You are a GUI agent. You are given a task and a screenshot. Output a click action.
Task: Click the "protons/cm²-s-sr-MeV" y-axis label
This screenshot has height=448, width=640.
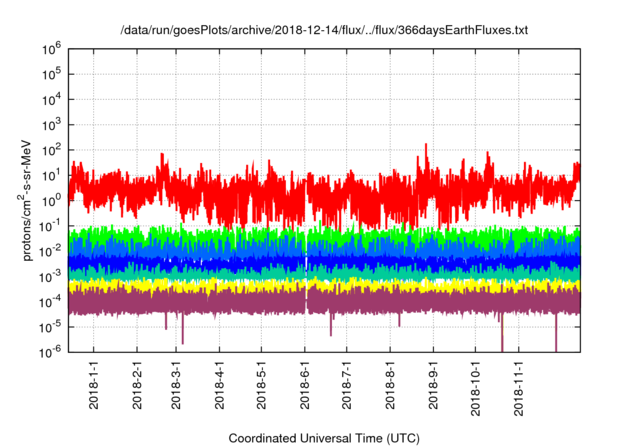[x=31, y=199]
